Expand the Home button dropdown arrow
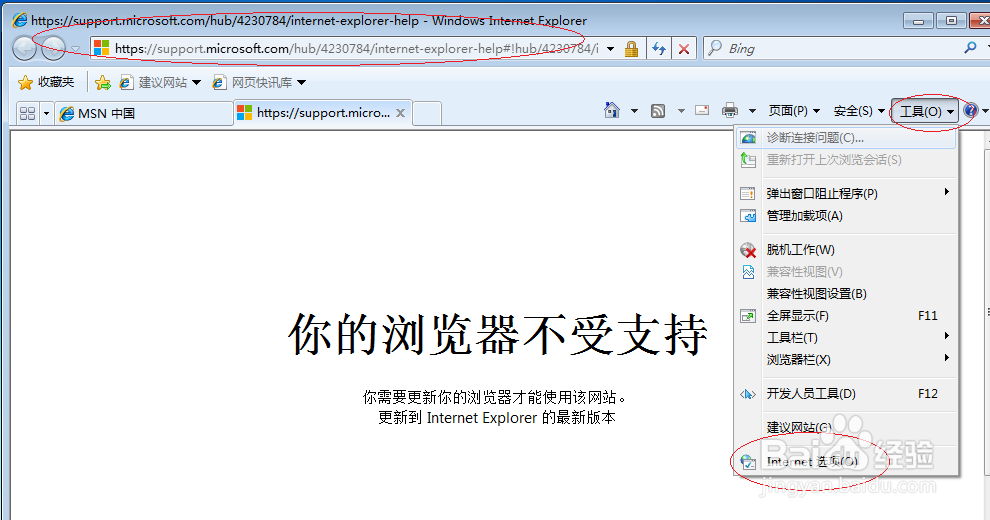Screen dimensions: 990x520 click(635, 111)
